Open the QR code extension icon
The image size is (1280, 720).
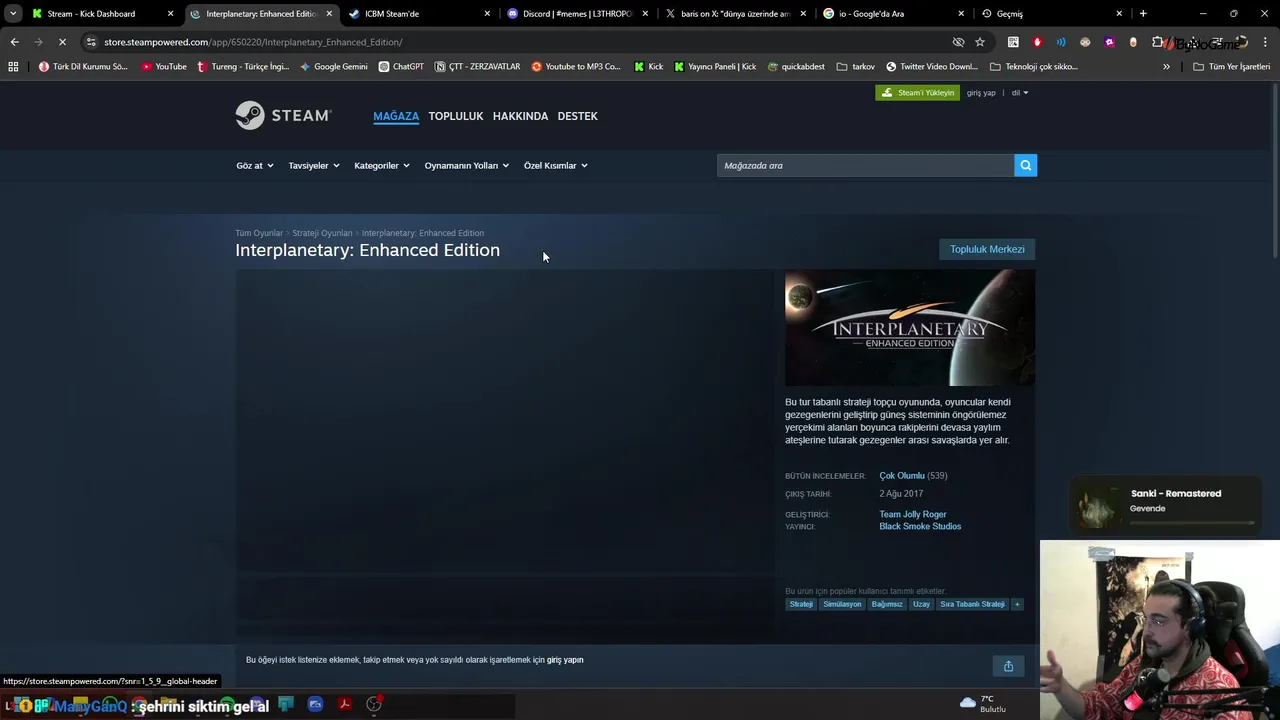click(x=1013, y=42)
